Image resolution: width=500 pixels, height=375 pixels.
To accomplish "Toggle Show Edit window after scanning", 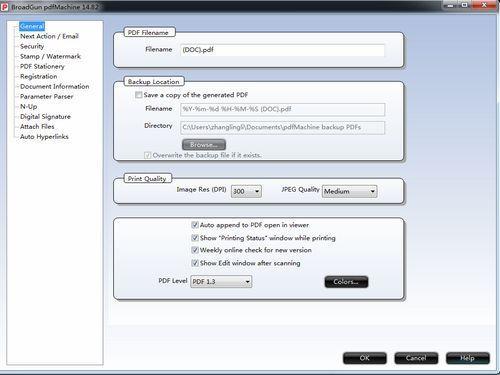I will (195, 263).
